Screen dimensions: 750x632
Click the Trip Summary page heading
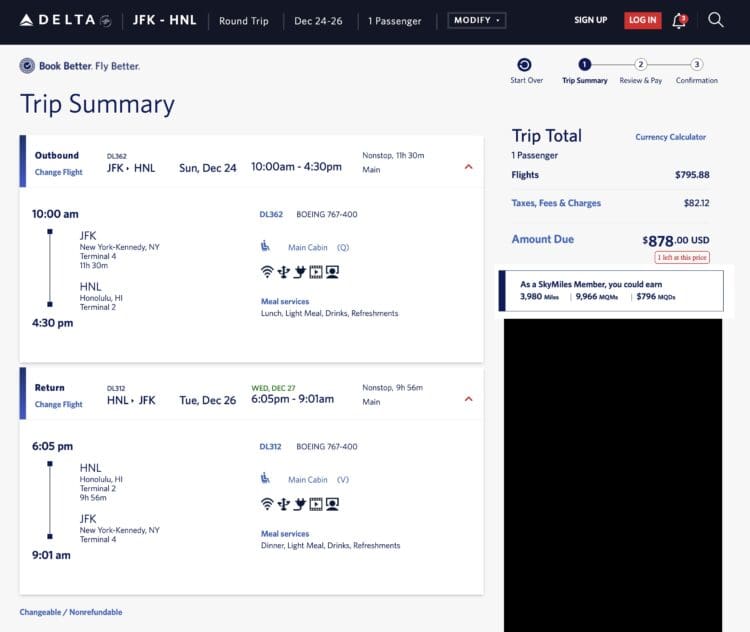(98, 104)
